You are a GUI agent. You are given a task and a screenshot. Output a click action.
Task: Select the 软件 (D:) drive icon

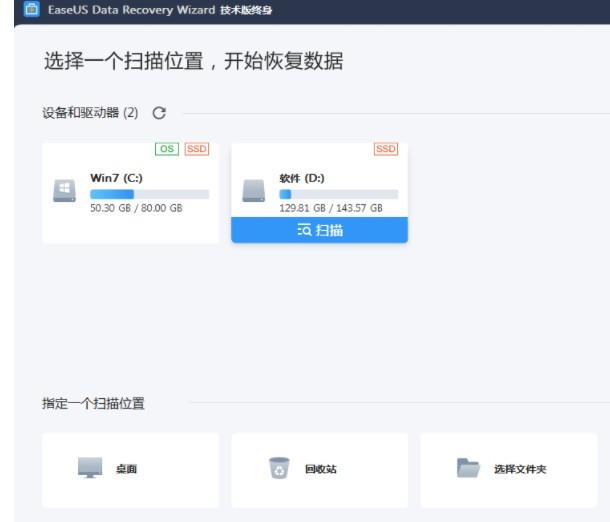pos(254,191)
